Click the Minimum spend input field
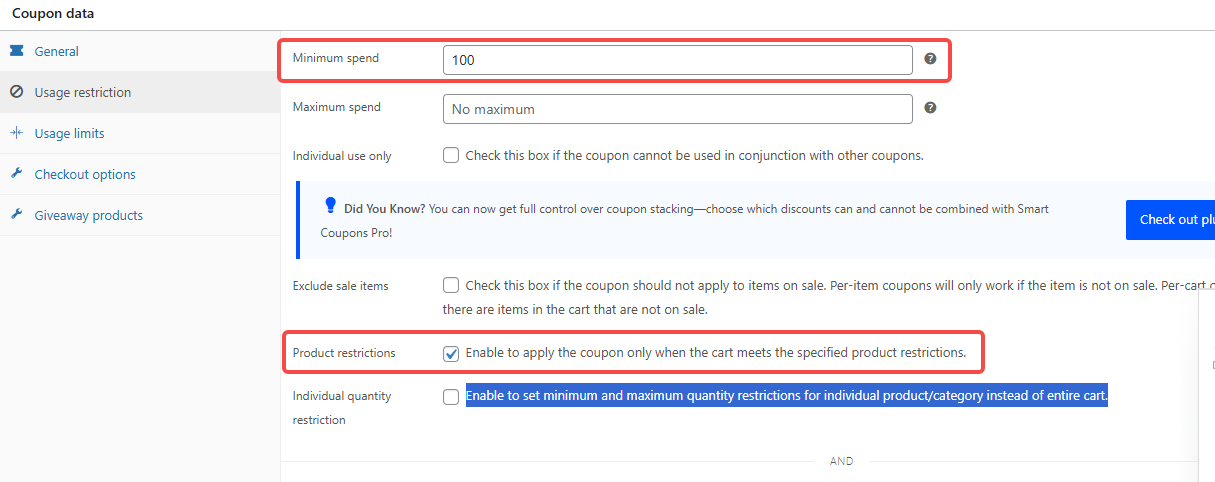 (677, 60)
